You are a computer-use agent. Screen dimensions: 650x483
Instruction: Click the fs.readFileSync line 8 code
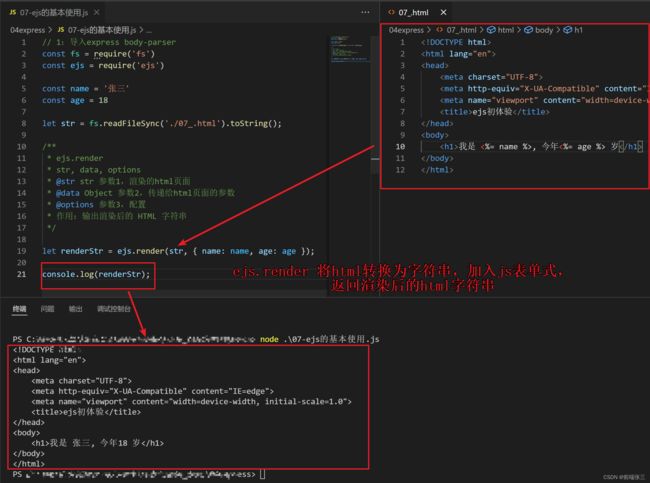pos(162,124)
